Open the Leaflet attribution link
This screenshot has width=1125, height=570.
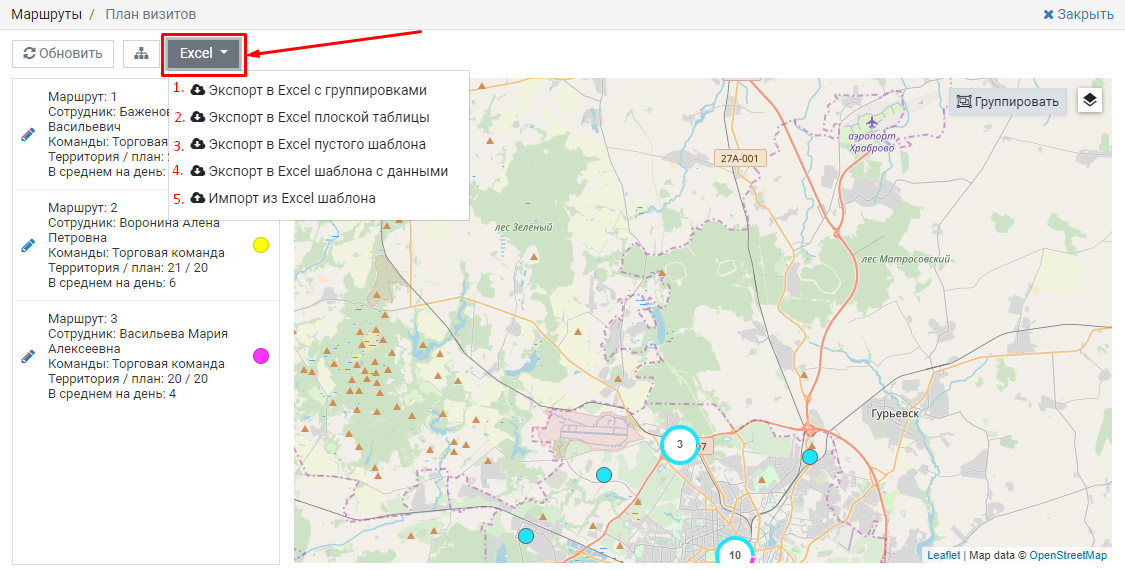point(943,555)
